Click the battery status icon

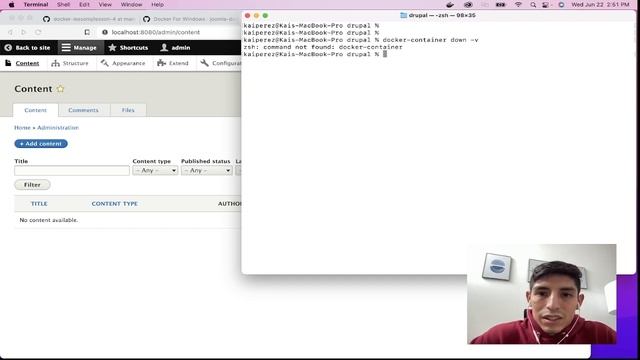click(500, 5)
